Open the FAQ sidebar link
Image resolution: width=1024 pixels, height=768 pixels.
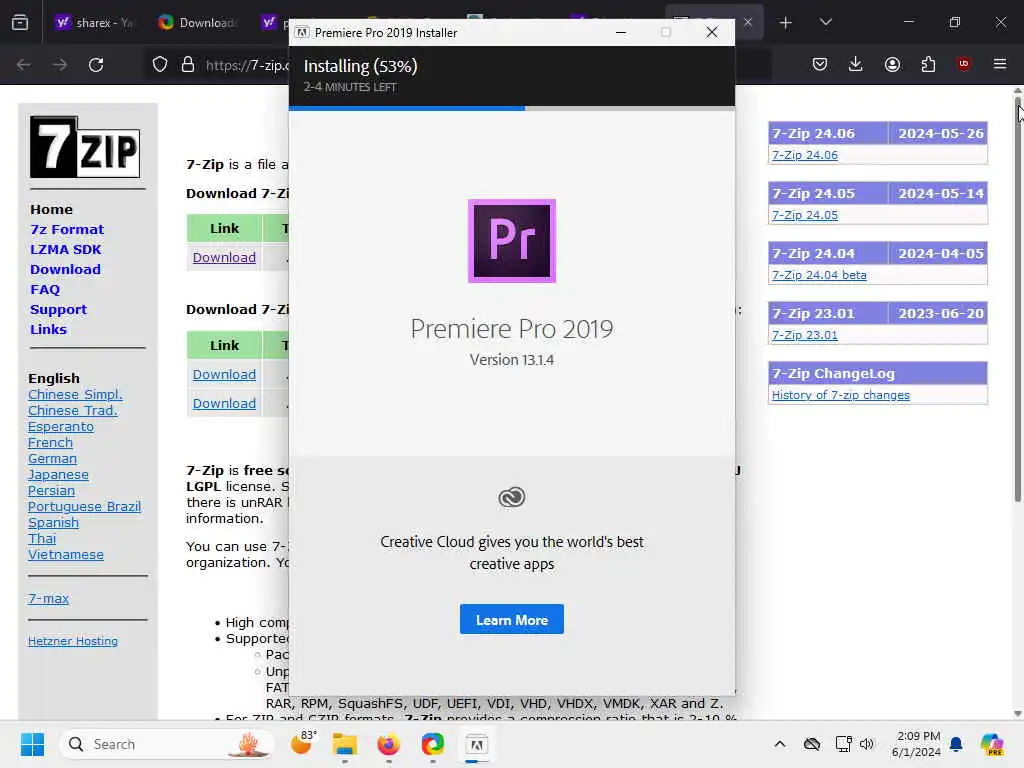click(45, 289)
